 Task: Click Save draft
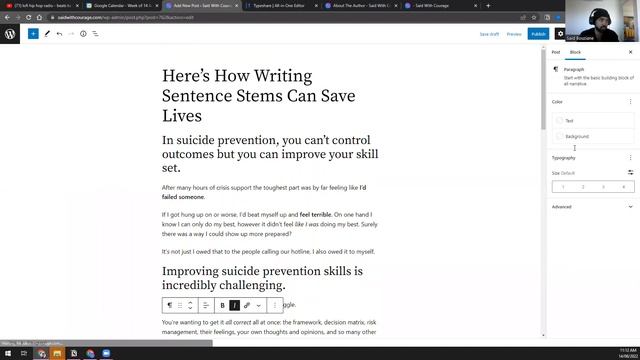489,34
